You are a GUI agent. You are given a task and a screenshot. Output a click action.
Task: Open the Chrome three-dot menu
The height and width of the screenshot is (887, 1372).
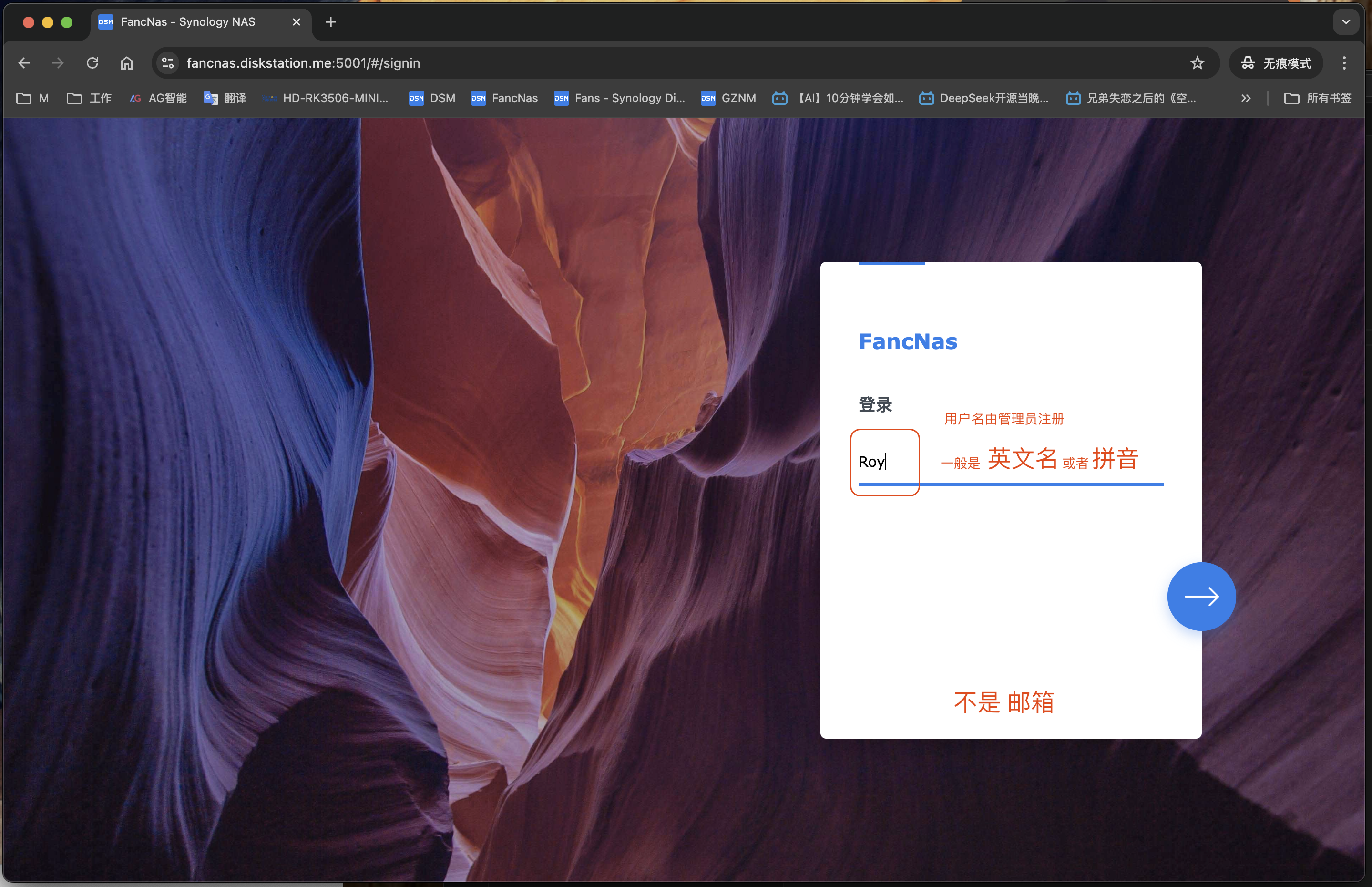point(1344,63)
